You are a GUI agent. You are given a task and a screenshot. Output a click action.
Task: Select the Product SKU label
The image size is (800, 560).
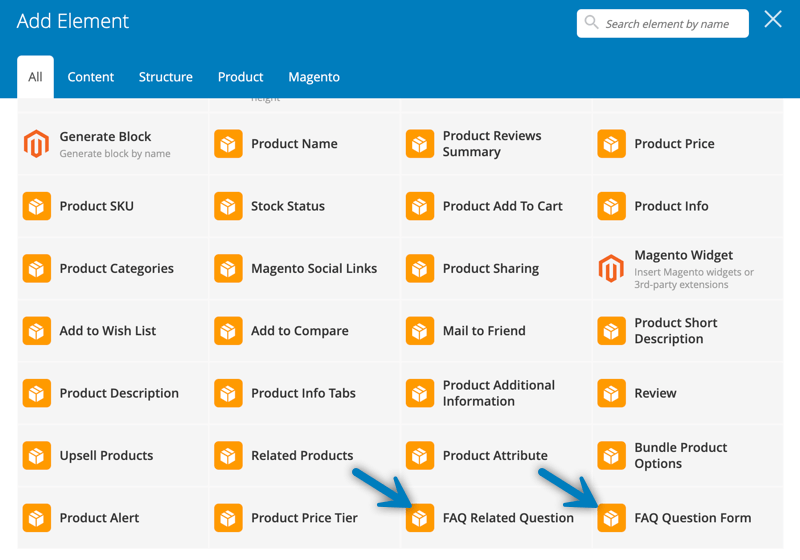97,206
